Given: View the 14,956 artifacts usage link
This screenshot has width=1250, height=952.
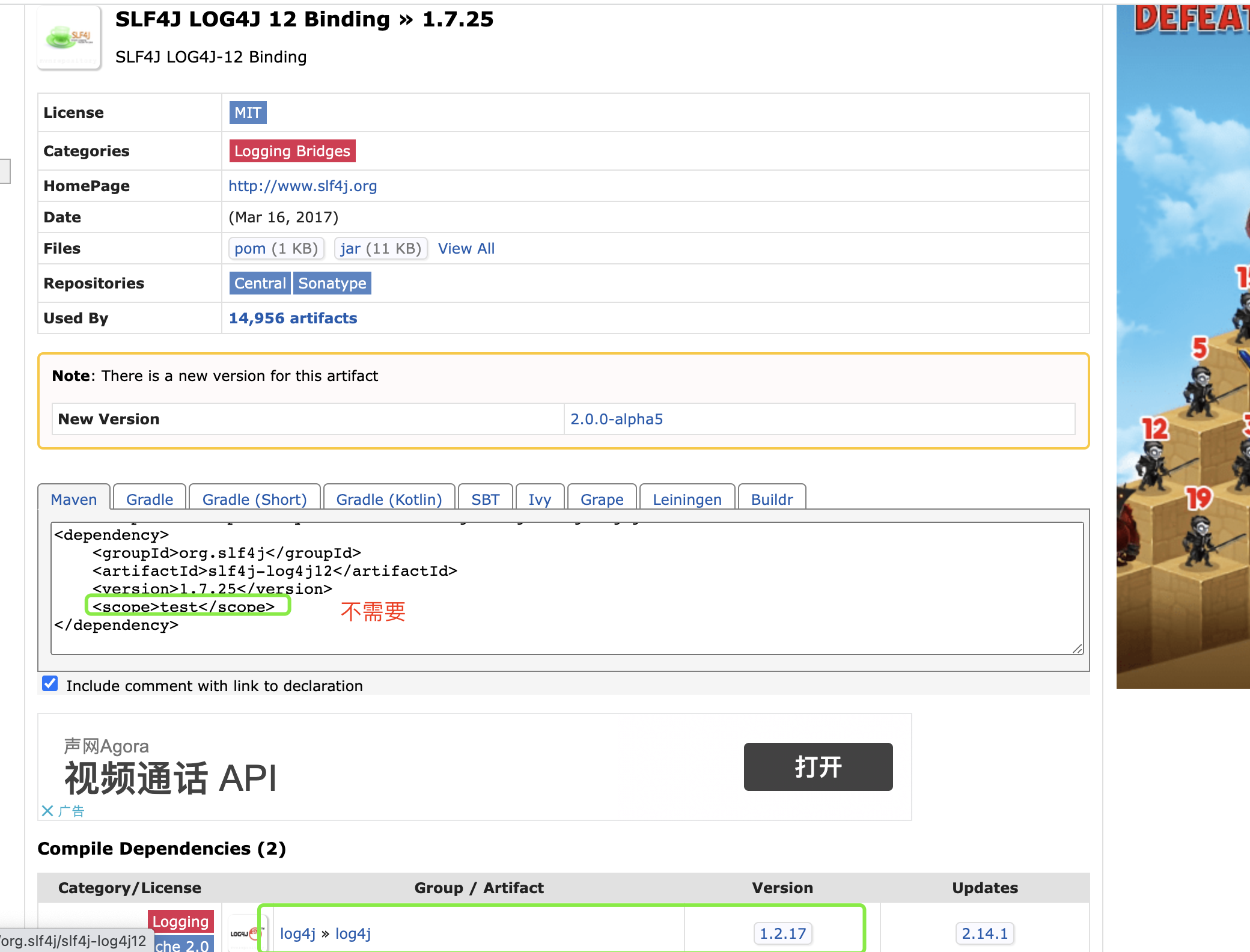Looking at the screenshot, I should point(293,318).
